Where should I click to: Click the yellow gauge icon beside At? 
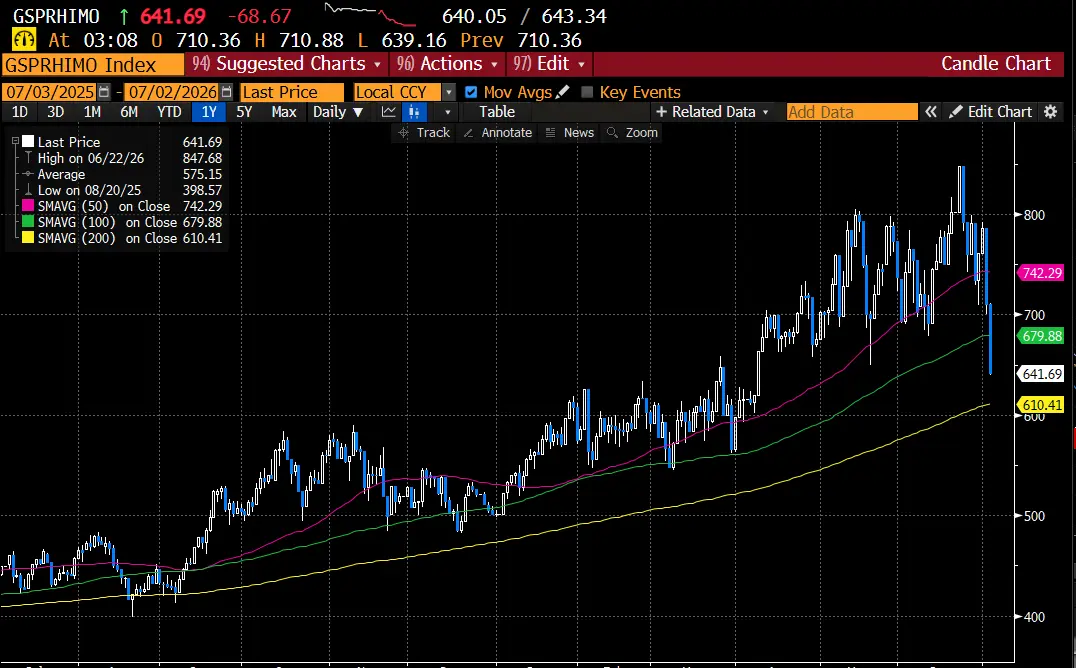24,40
